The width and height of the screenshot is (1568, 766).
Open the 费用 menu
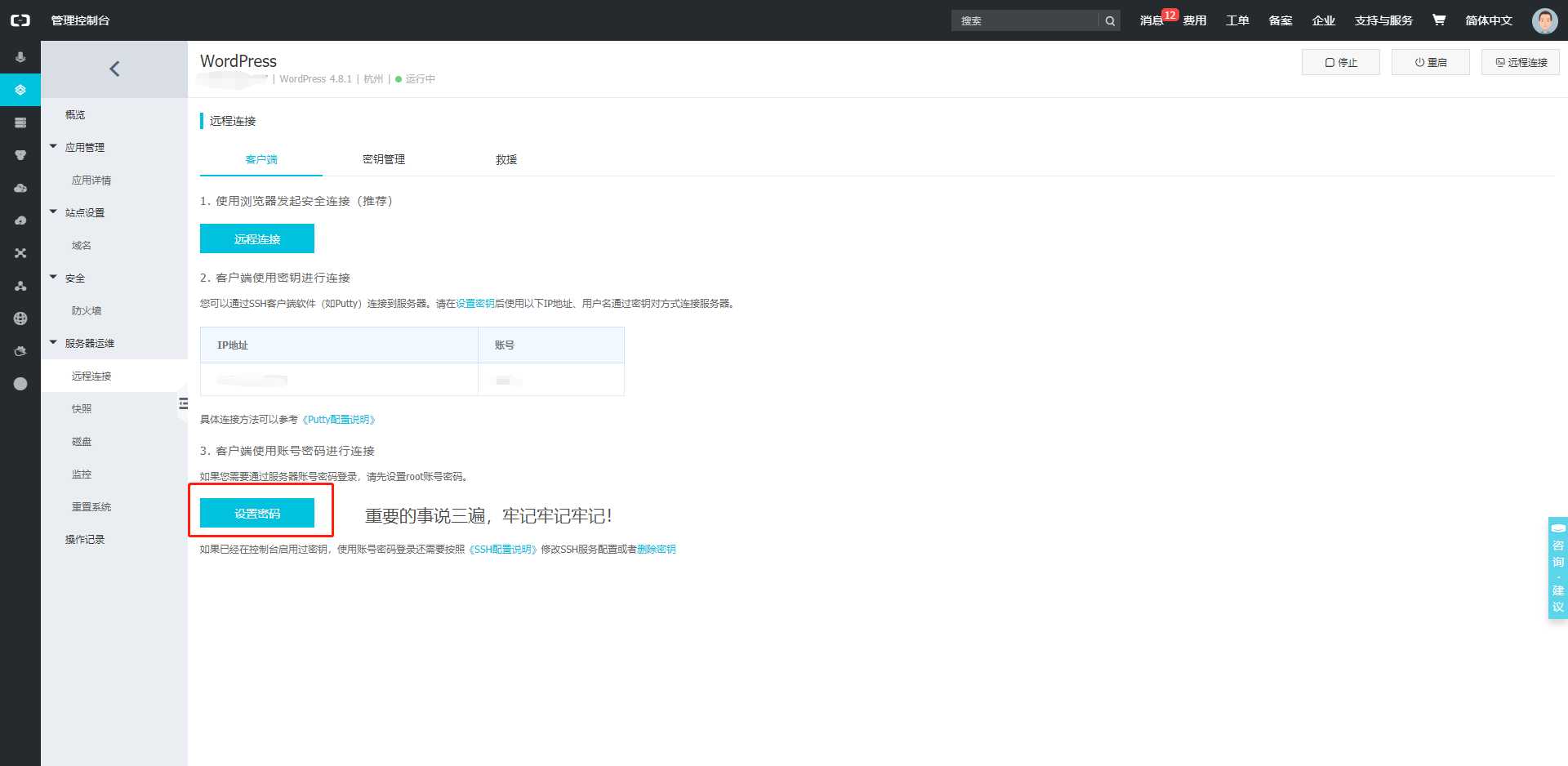pyautogui.click(x=1195, y=20)
